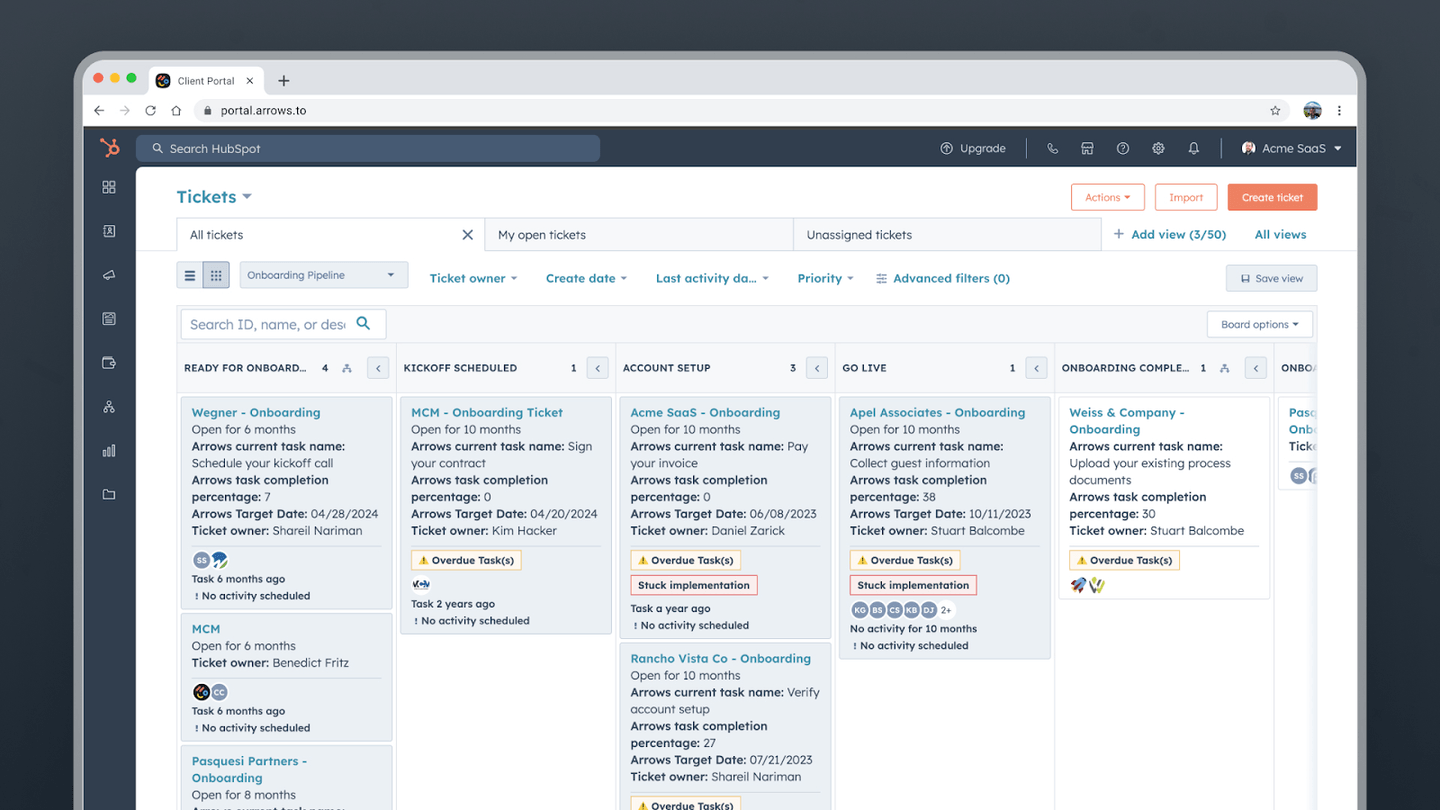The image size is (1440, 810).
Task: Open the Acme SaaS - Onboarding ticket
Action: point(705,412)
